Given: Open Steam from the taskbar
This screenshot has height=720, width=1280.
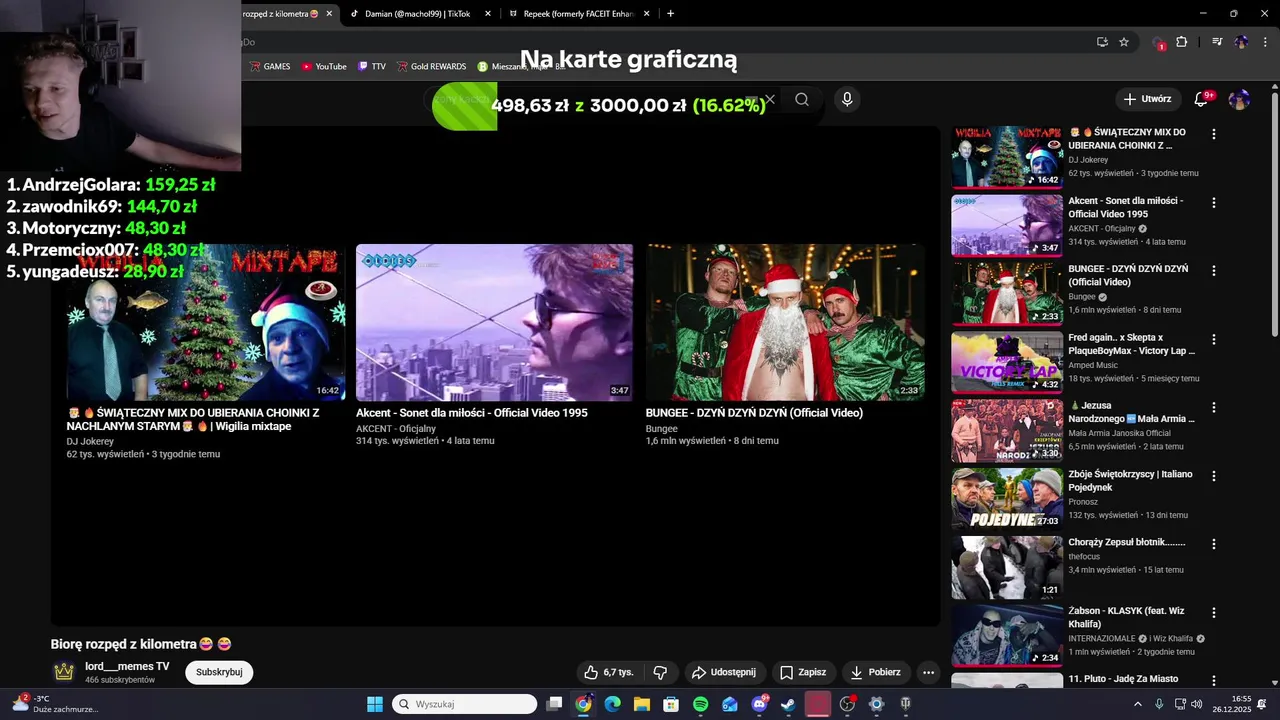Looking at the screenshot, I should click(x=788, y=704).
